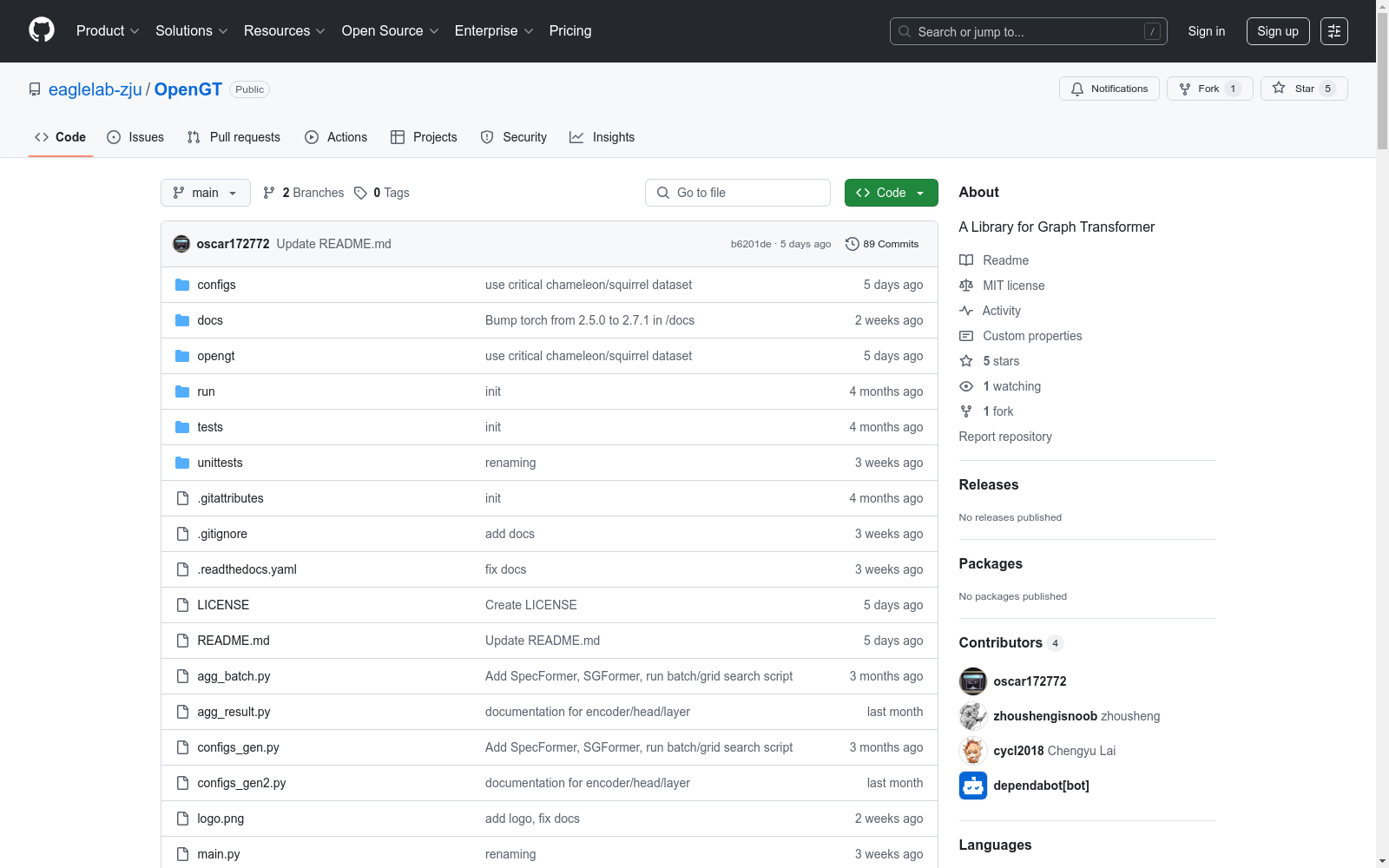The width and height of the screenshot is (1389, 868).
Task: Open the Actions tab
Action: pyautogui.click(x=336, y=137)
